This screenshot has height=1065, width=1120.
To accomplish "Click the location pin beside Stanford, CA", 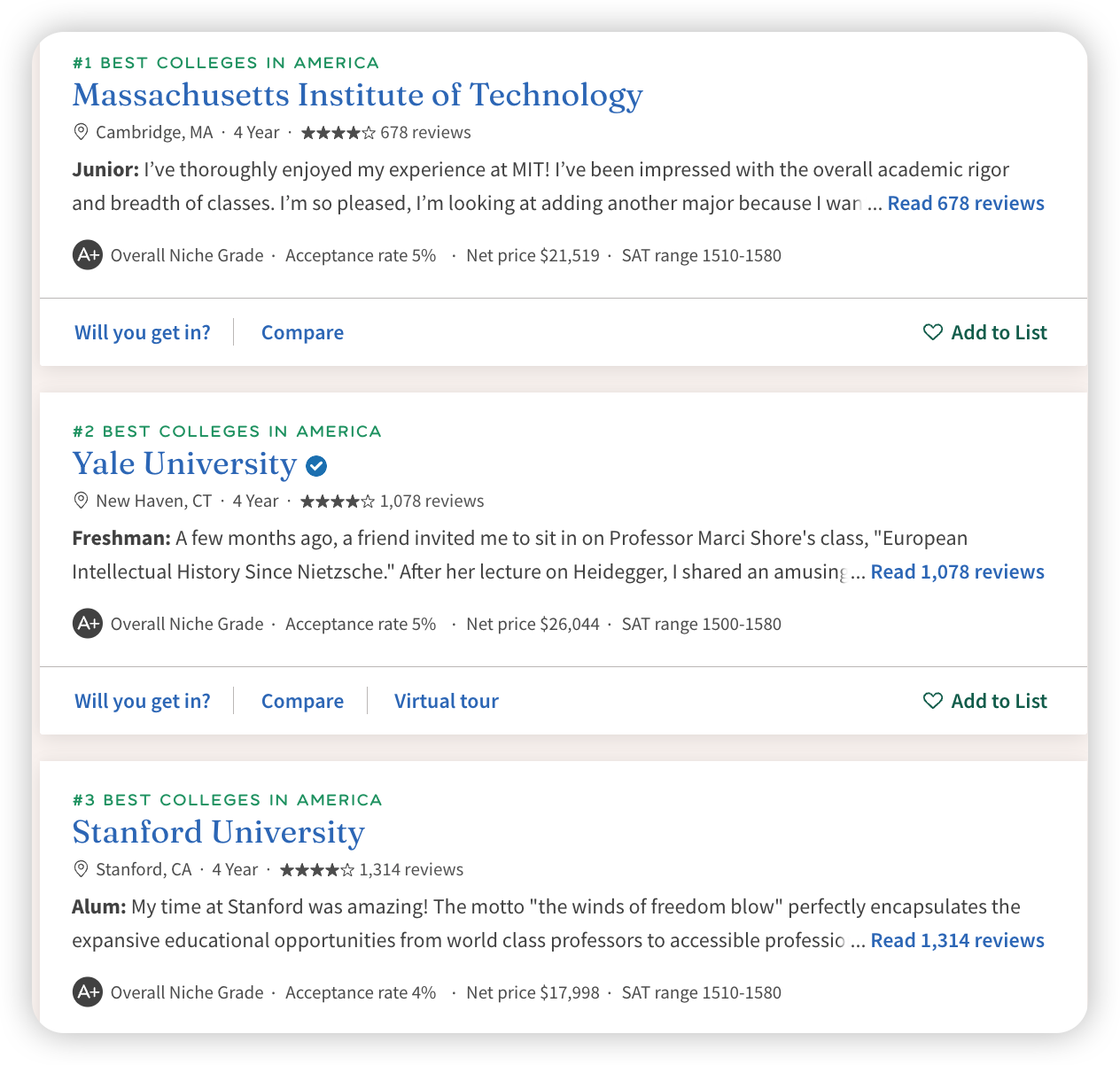I will tap(81, 869).
